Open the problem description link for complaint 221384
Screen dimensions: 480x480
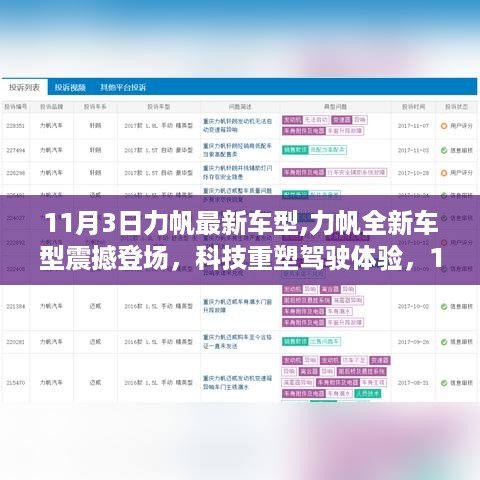(x=237, y=306)
